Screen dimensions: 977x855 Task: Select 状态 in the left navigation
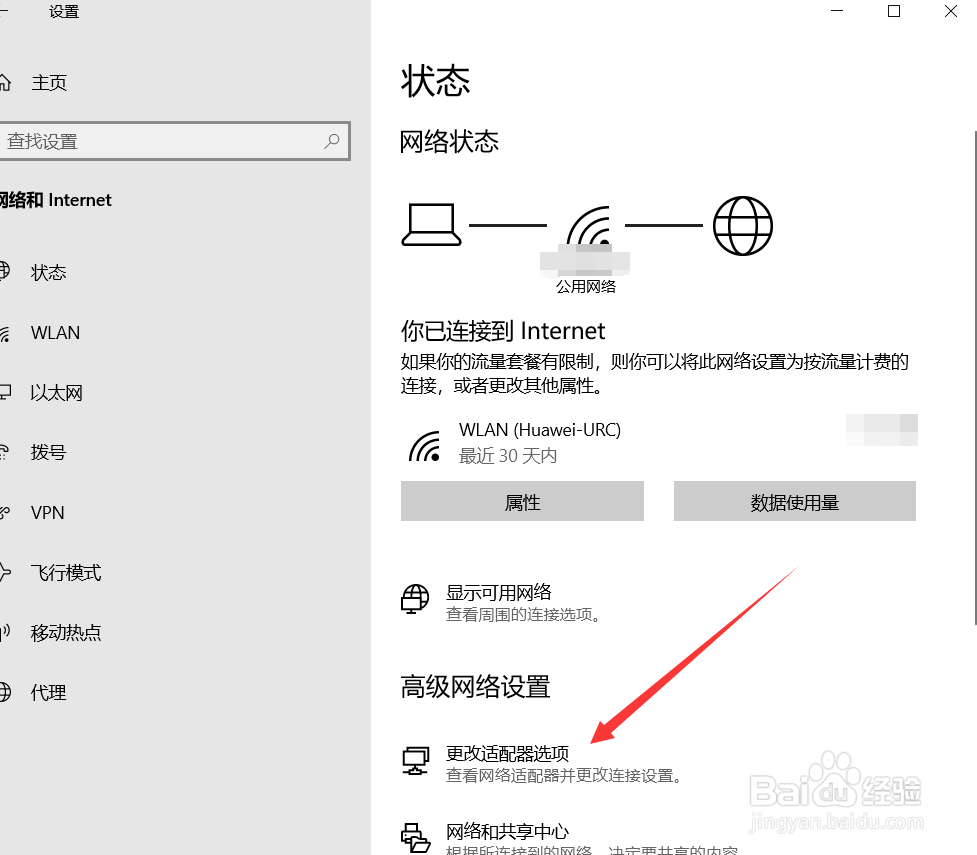click(x=48, y=272)
